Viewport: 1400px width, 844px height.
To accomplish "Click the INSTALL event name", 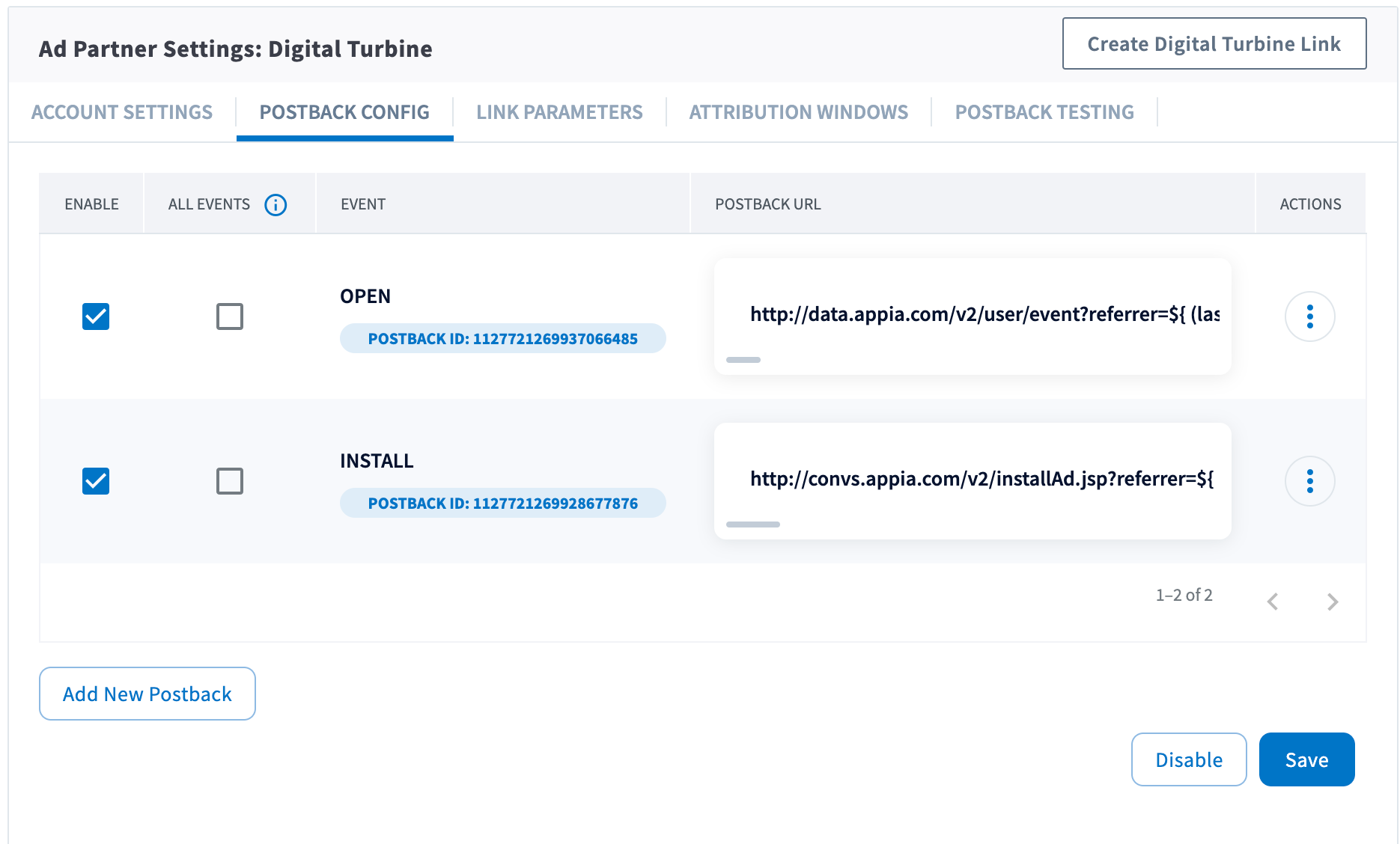I will click(377, 461).
